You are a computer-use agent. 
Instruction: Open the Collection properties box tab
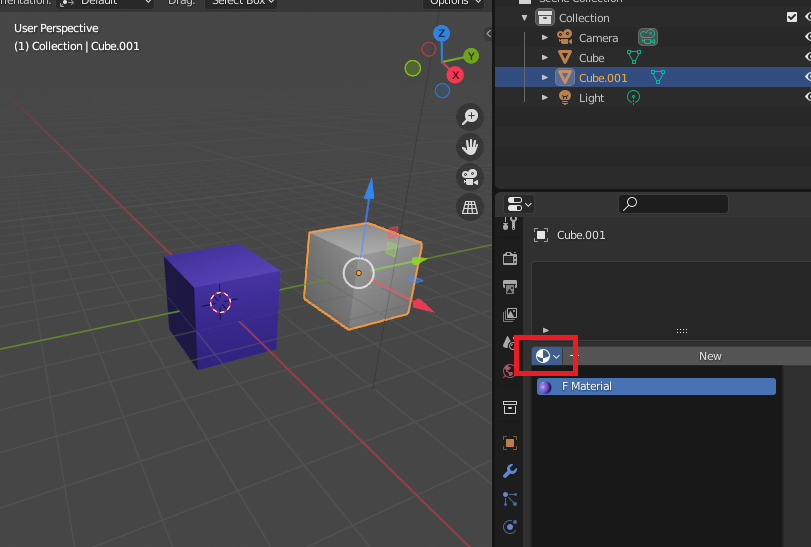coord(510,407)
